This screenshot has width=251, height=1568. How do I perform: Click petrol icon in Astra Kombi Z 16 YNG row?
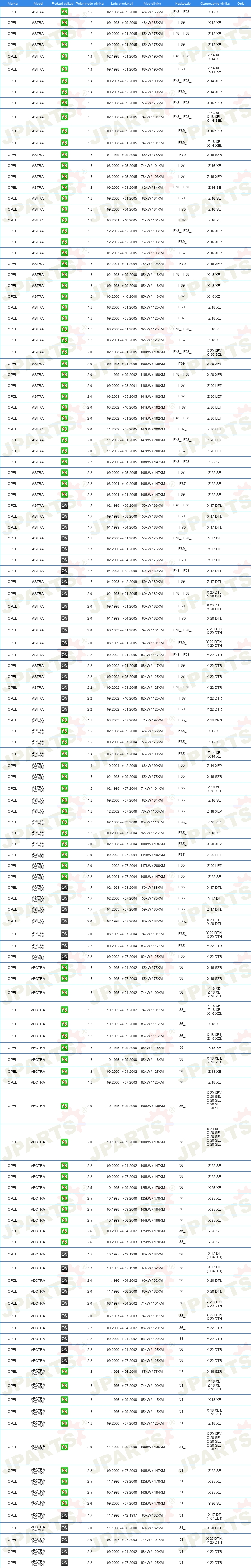(64, 720)
